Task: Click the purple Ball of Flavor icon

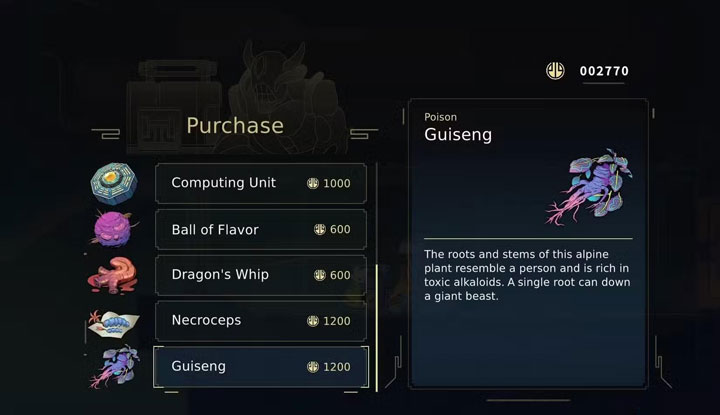Action: coord(115,229)
